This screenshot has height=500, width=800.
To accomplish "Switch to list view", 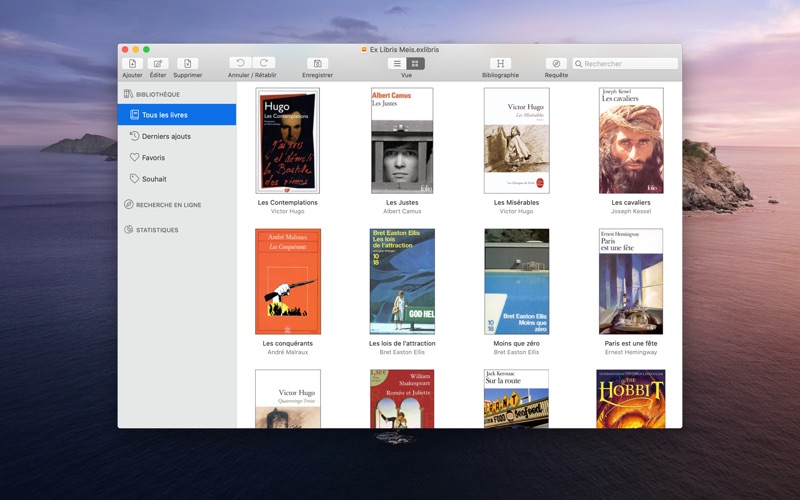I will click(397, 63).
